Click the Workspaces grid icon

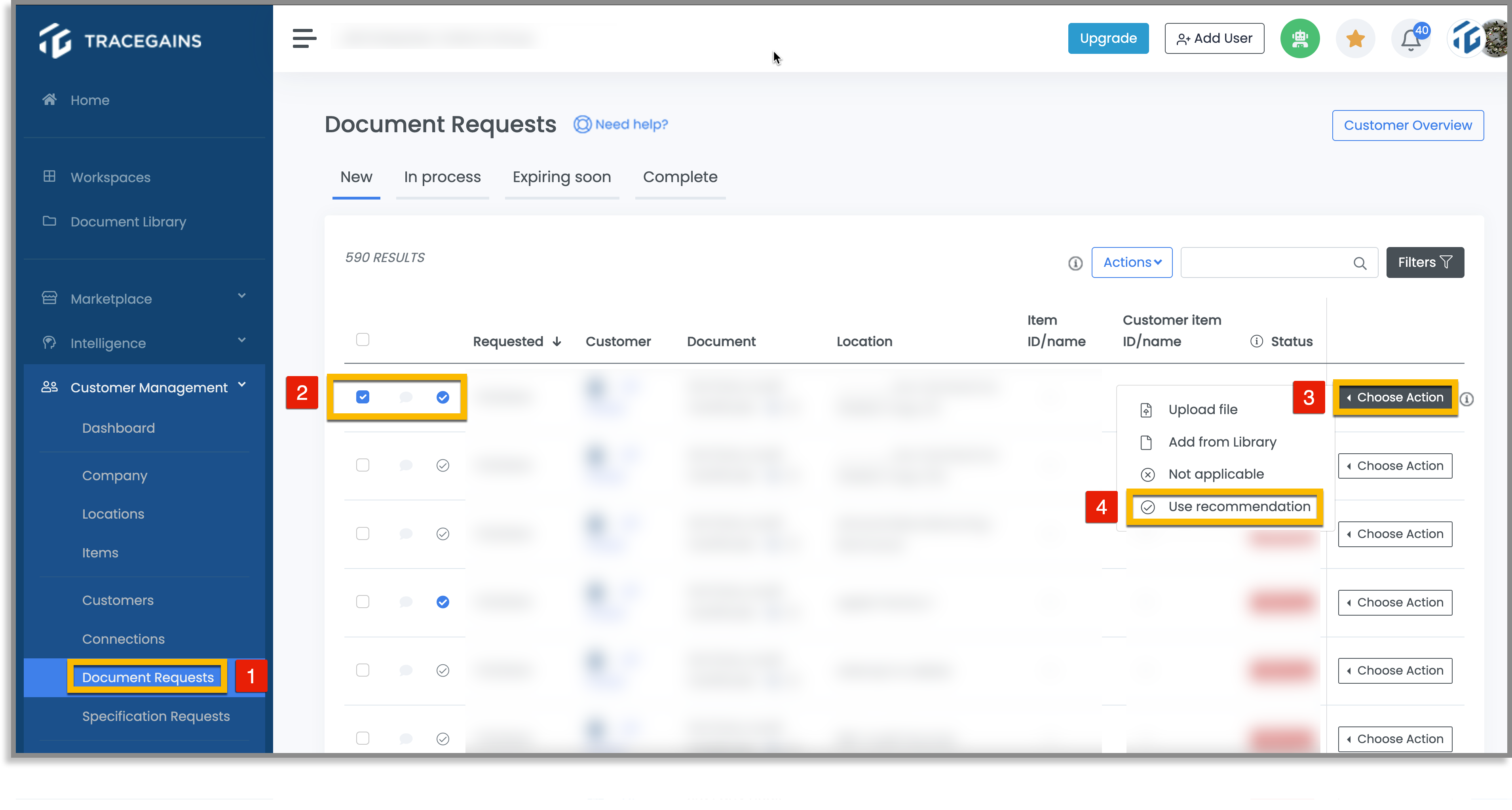click(49, 176)
